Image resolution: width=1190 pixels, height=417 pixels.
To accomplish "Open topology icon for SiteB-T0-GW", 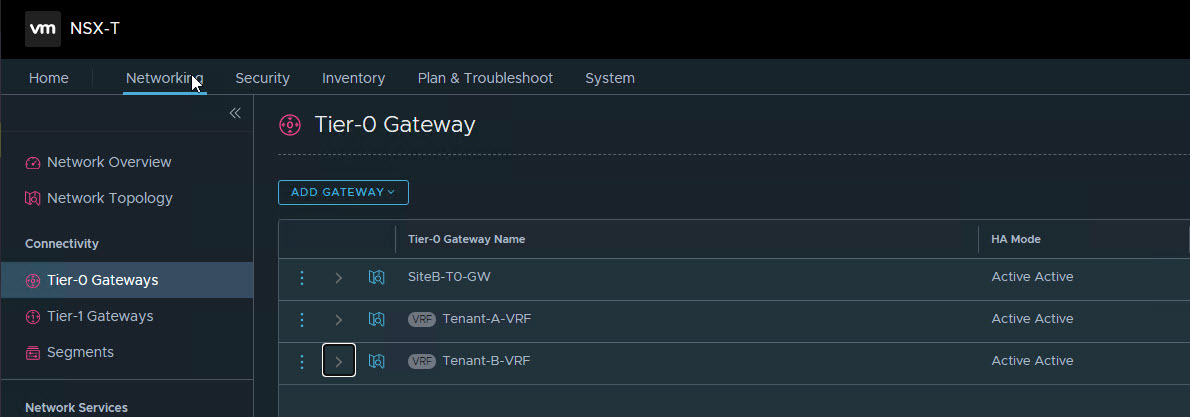I will click(x=376, y=277).
